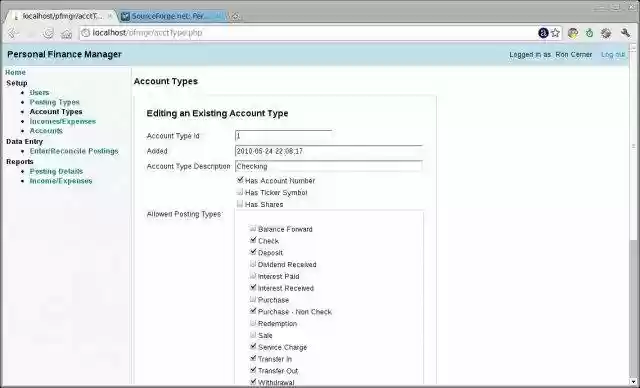Open Enter/Reconcile Postings

click(74, 151)
